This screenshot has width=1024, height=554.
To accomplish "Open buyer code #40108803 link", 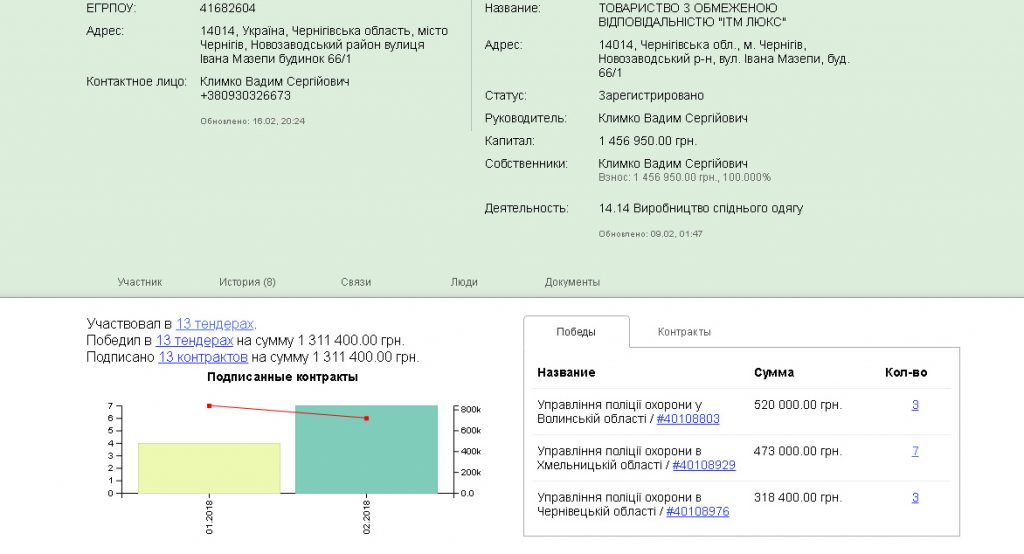I will click(687, 419).
